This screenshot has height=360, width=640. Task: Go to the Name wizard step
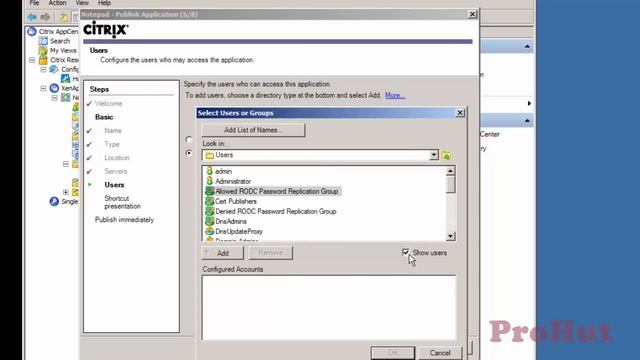point(113,131)
